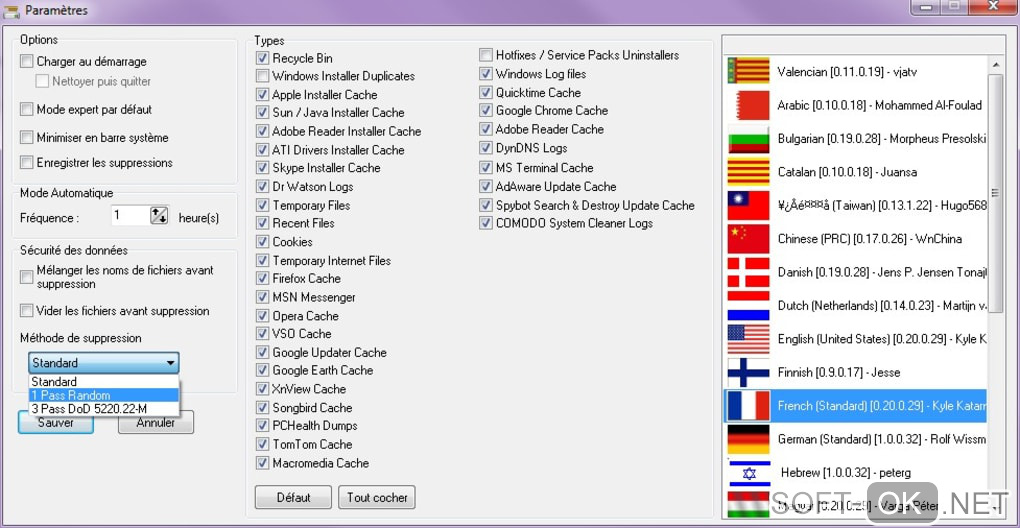Image resolution: width=1020 pixels, height=528 pixels.
Task: Uncheck Opera Cache
Action: (x=262, y=316)
